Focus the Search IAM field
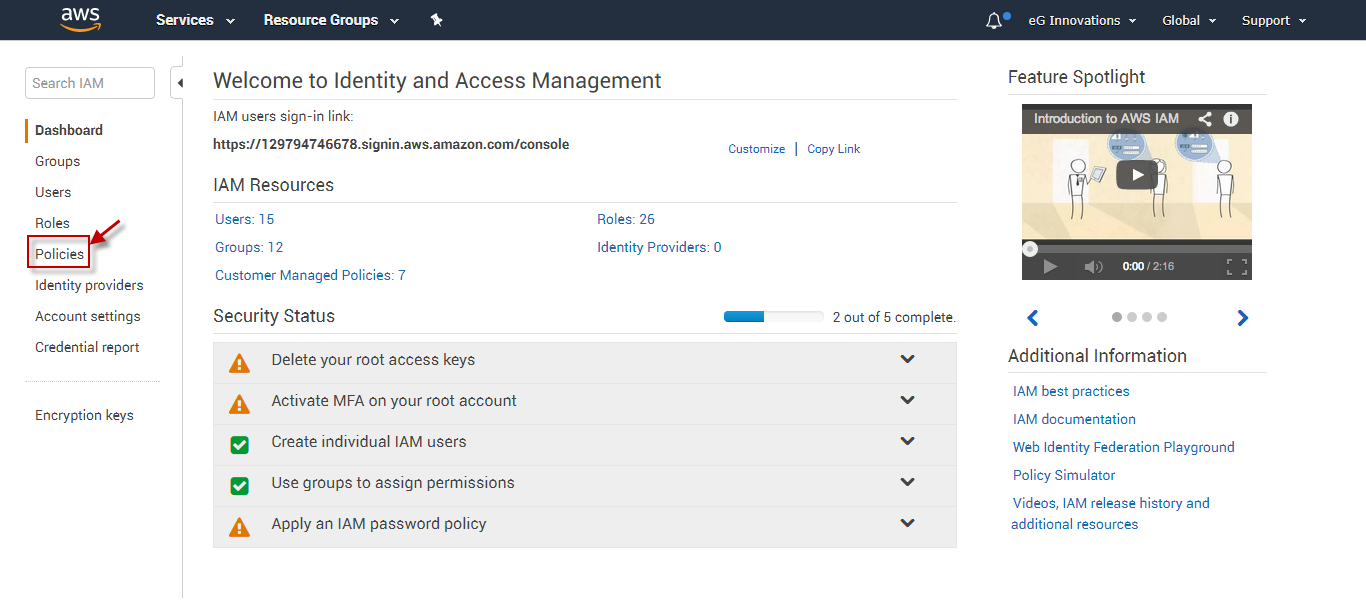The width and height of the screenshot is (1366, 604). (x=90, y=83)
